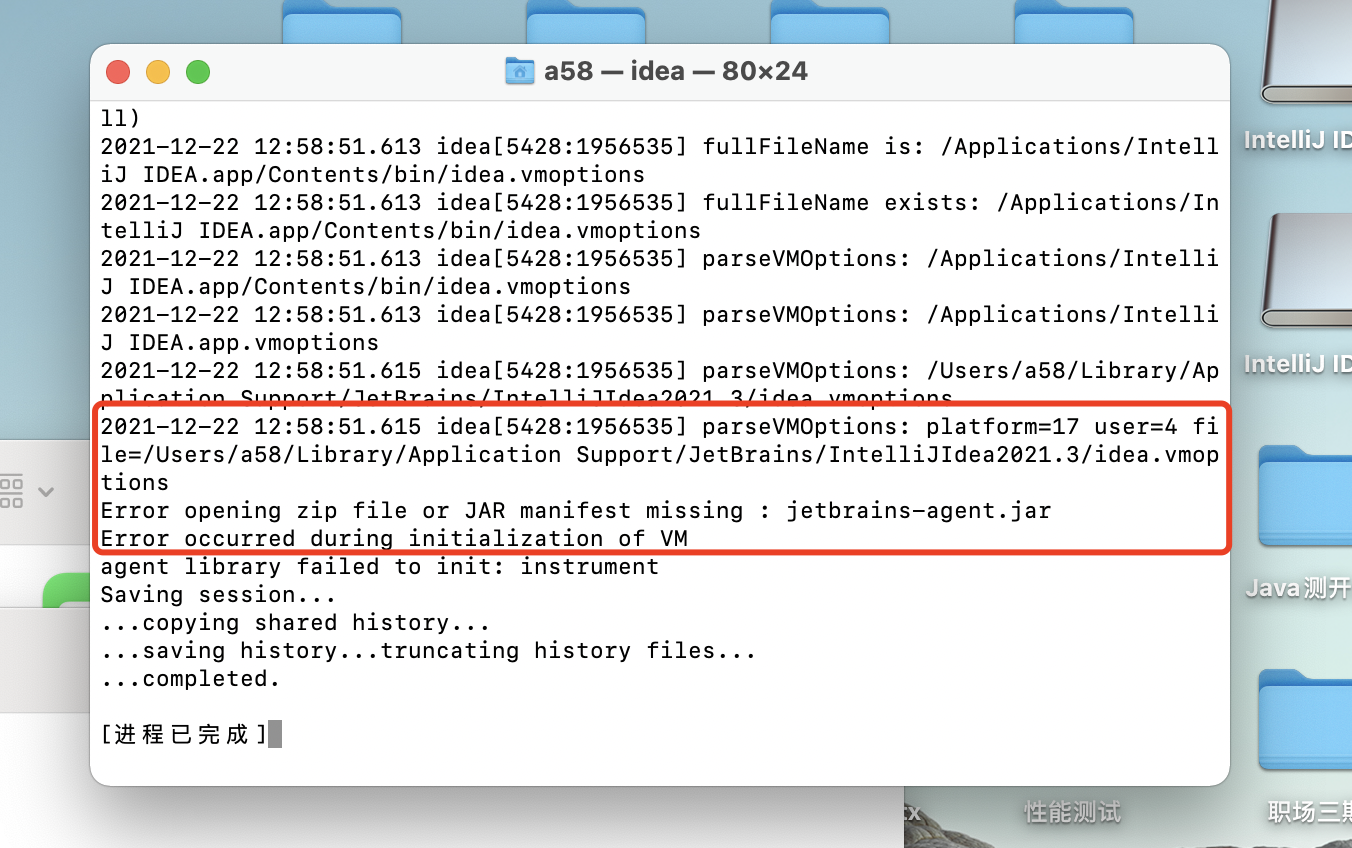Viewport: 1352px width, 848px height.
Task: Click the line starting 'telliJ IDEA.app/Contents/bin'
Action: 401,230
